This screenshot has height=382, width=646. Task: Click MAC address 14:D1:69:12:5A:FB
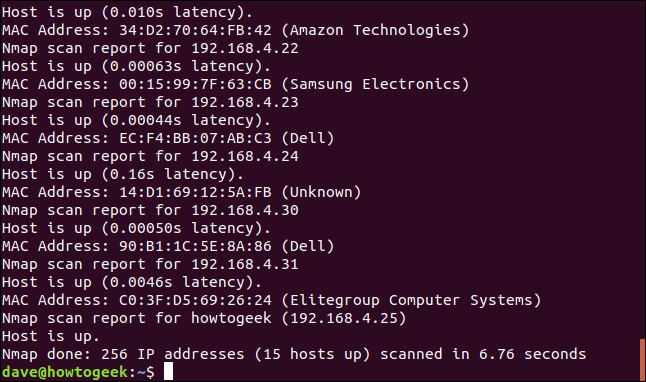195,192
